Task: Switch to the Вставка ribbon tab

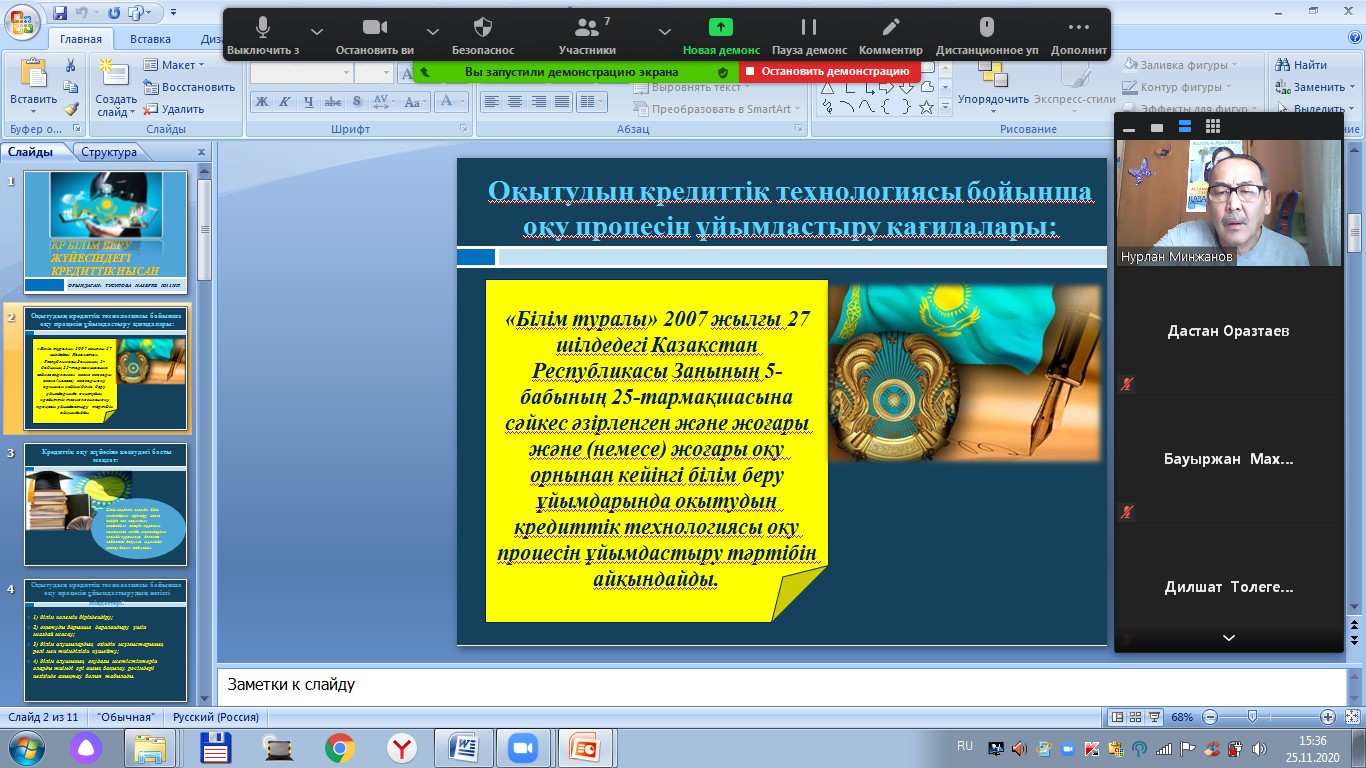Action: [150, 39]
